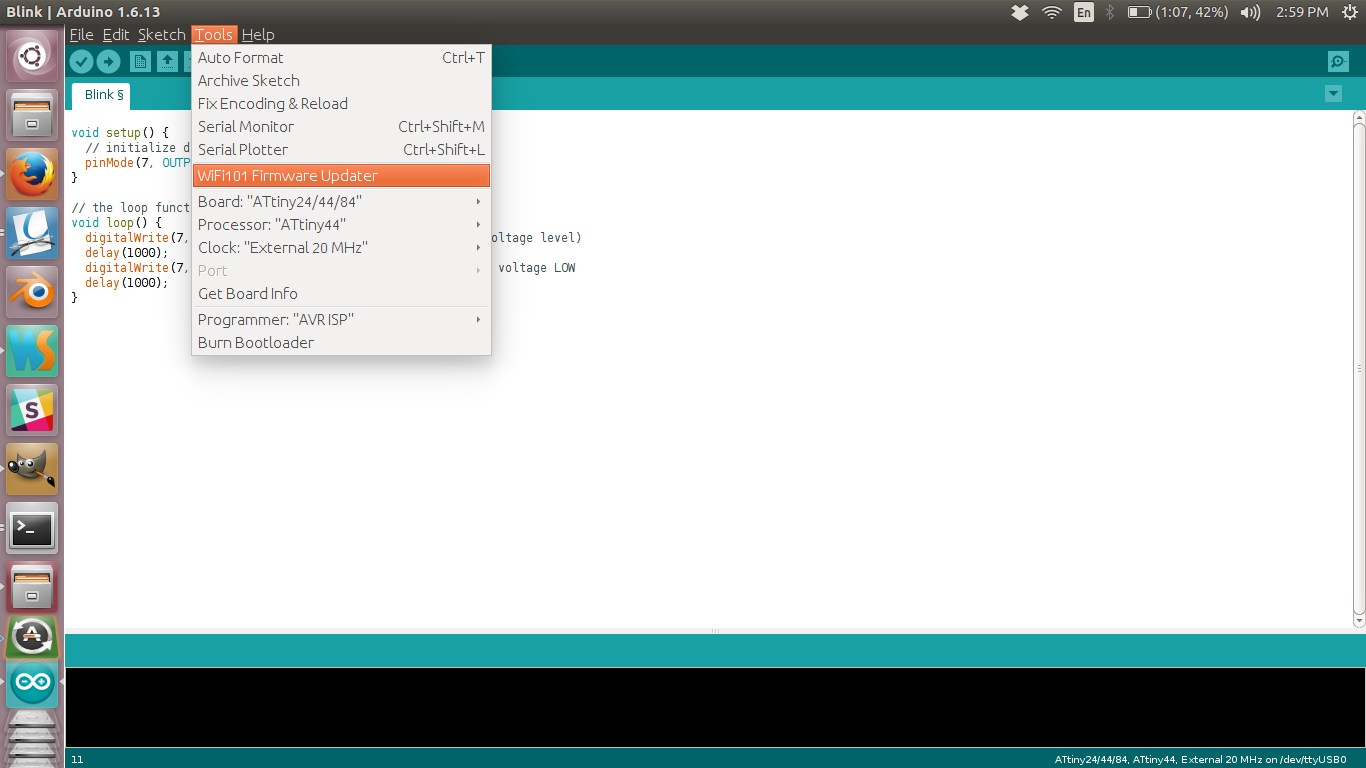Image resolution: width=1366 pixels, height=768 pixels.
Task: Click the "pinMode(7, OUTP" code line
Action: (137, 162)
